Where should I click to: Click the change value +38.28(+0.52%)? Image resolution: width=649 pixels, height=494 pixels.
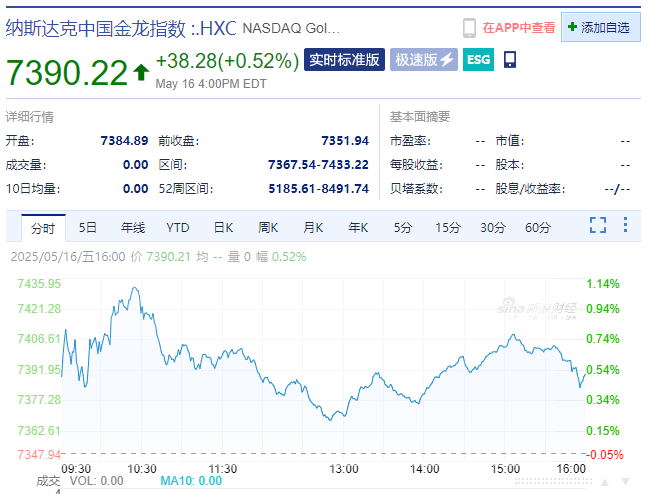click(x=227, y=61)
